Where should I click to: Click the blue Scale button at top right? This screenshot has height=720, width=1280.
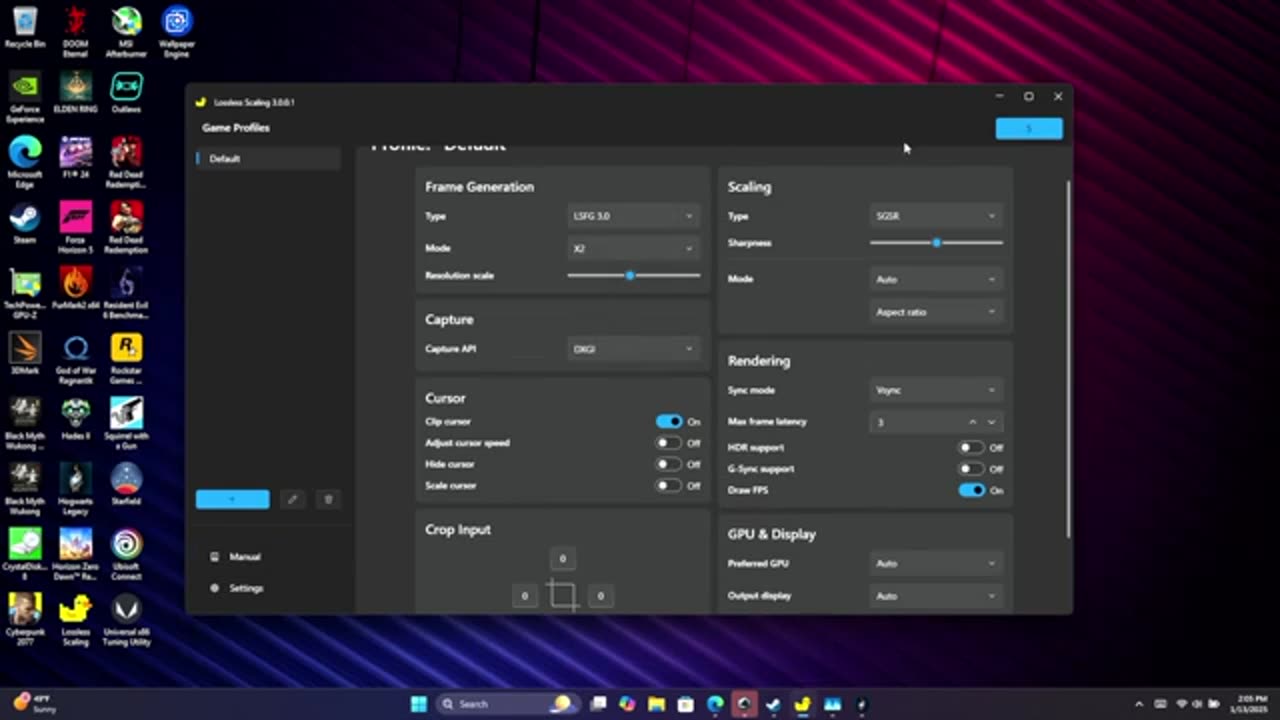(x=1029, y=128)
